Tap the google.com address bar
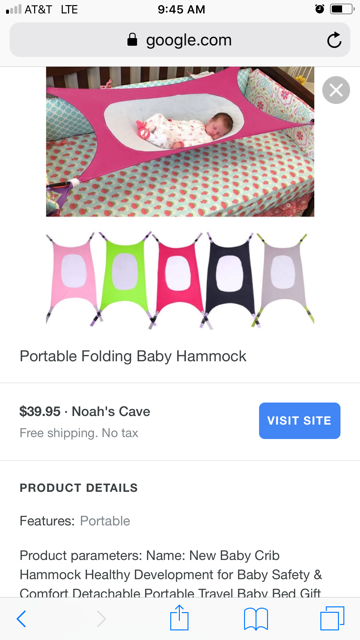This screenshot has height=640, width=360. pyautogui.click(x=180, y=40)
